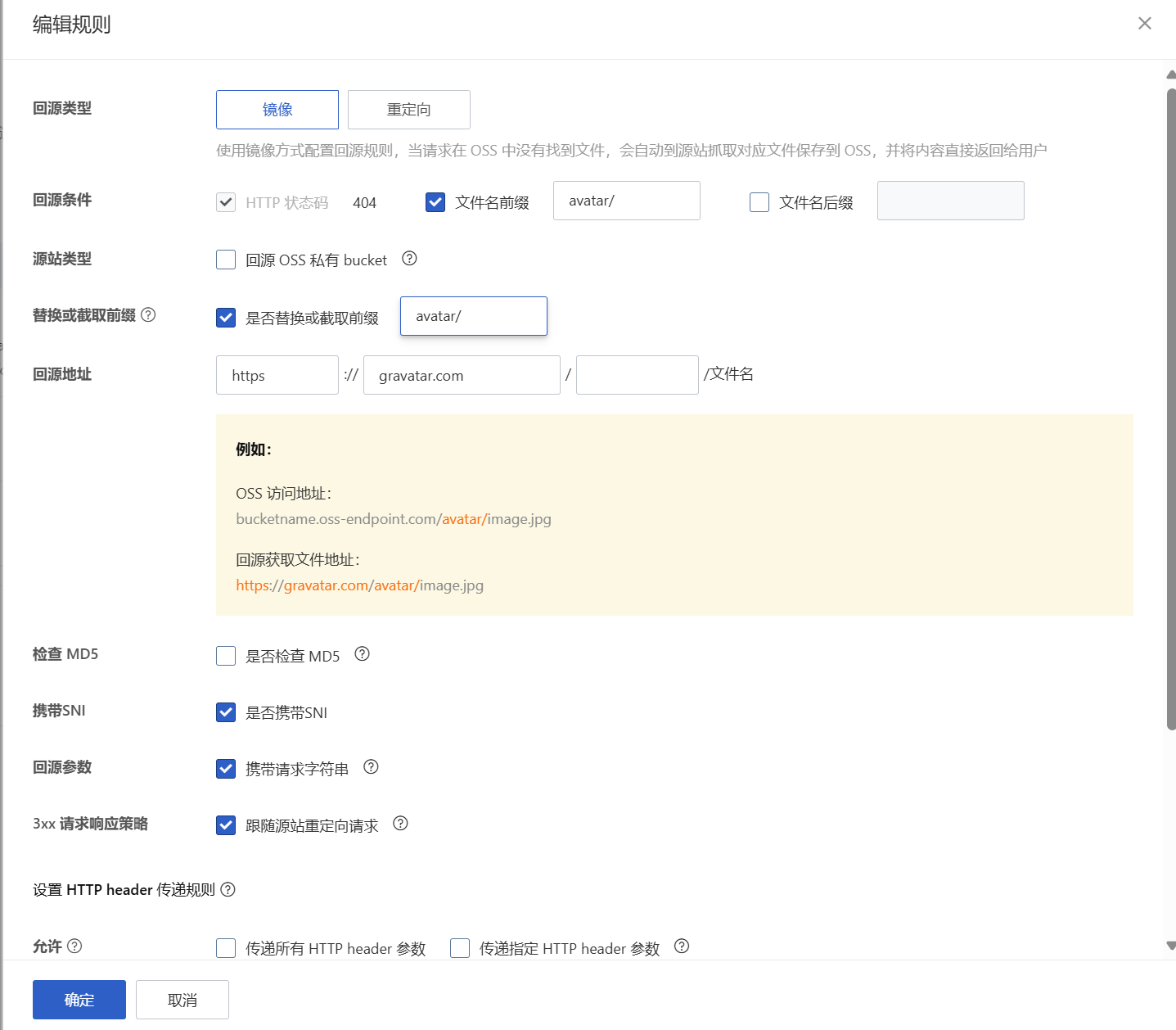Check 传递指定 HTTP header 参数 option
The image size is (1176, 1030).
pos(460,948)
